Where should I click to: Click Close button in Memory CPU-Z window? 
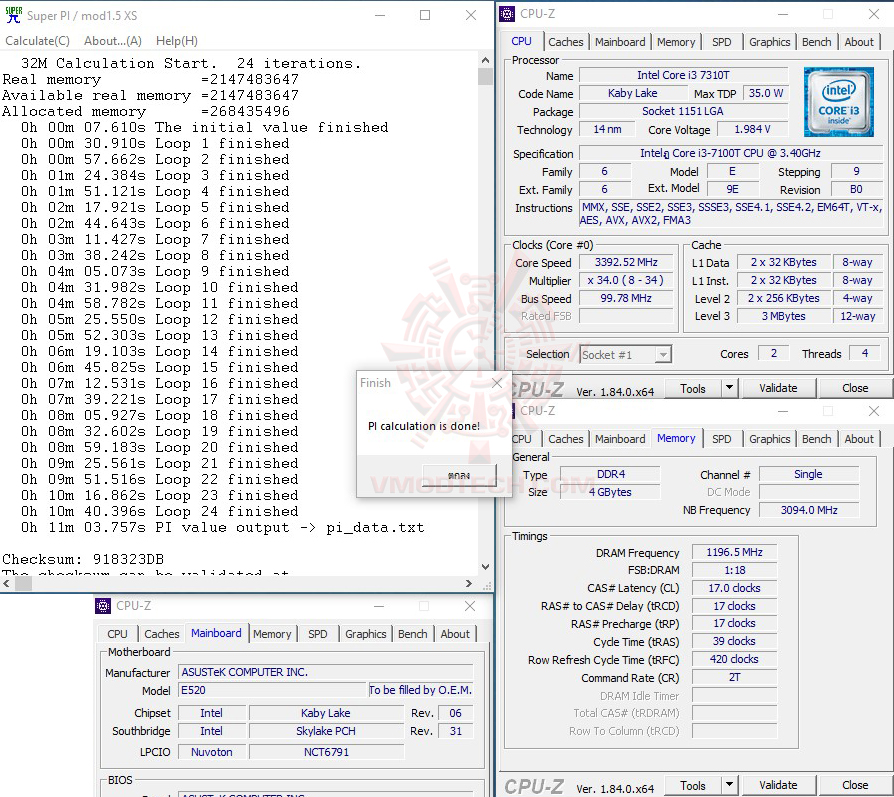[855, 786]
